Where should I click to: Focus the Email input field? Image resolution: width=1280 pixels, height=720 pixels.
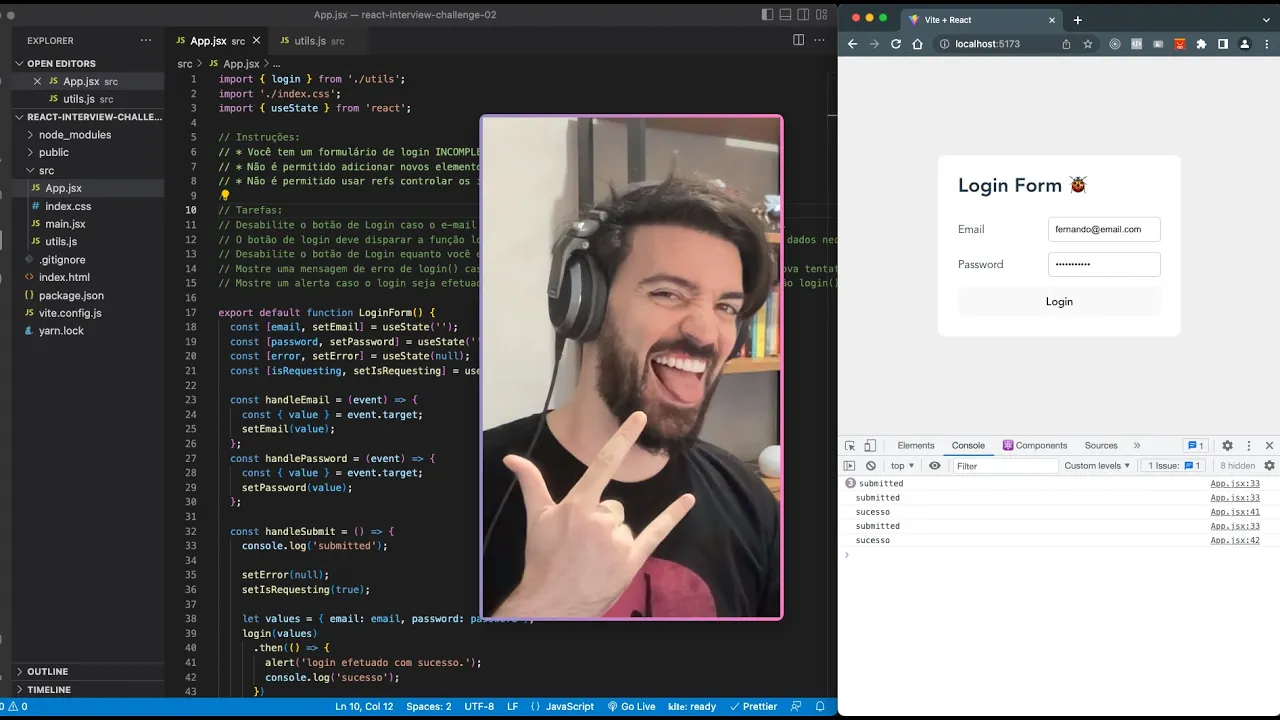[1104, 229]
